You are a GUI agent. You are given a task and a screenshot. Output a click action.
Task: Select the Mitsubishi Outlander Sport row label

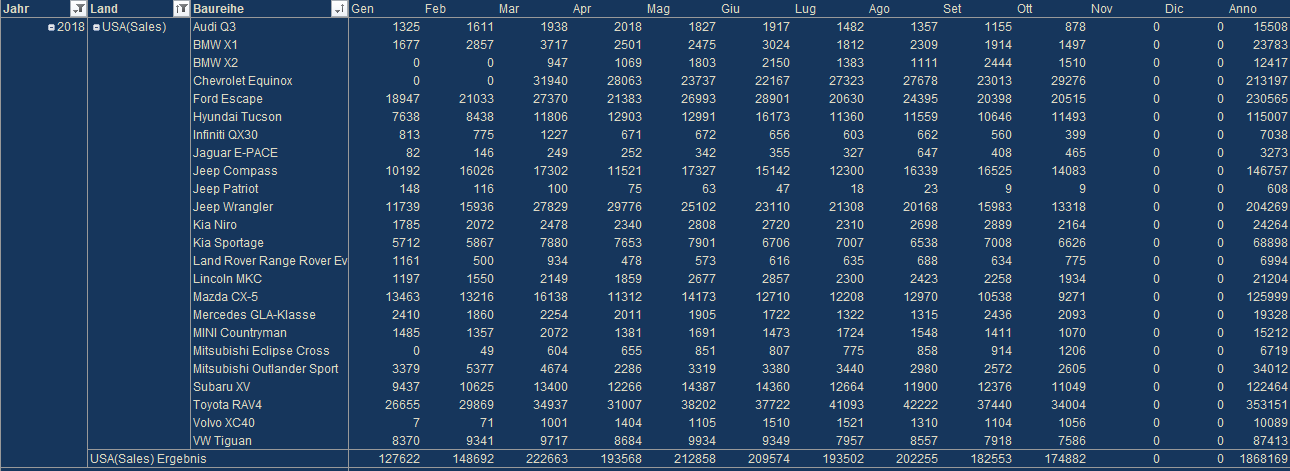tap(266, 369)
